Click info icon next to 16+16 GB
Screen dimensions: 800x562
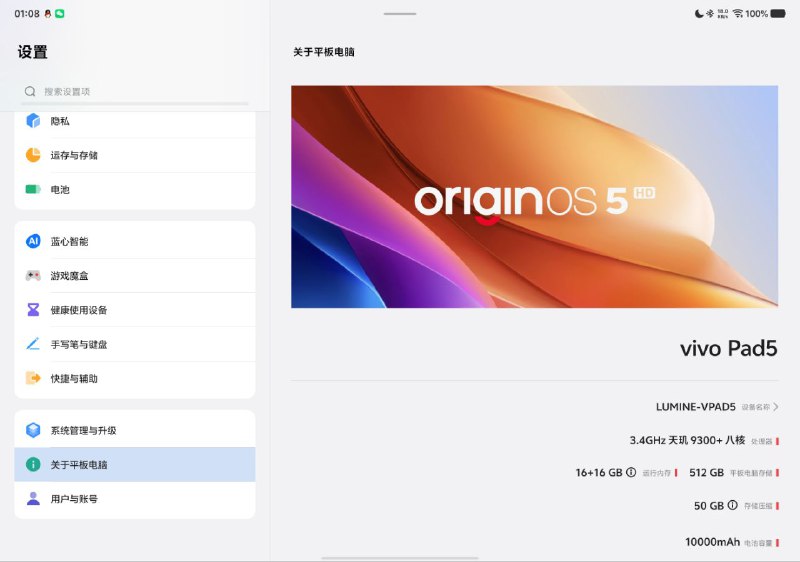click(631, 473)
